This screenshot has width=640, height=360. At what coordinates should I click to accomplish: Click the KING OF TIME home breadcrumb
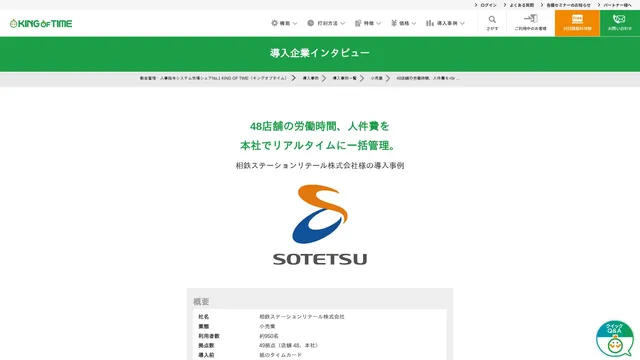213,78
